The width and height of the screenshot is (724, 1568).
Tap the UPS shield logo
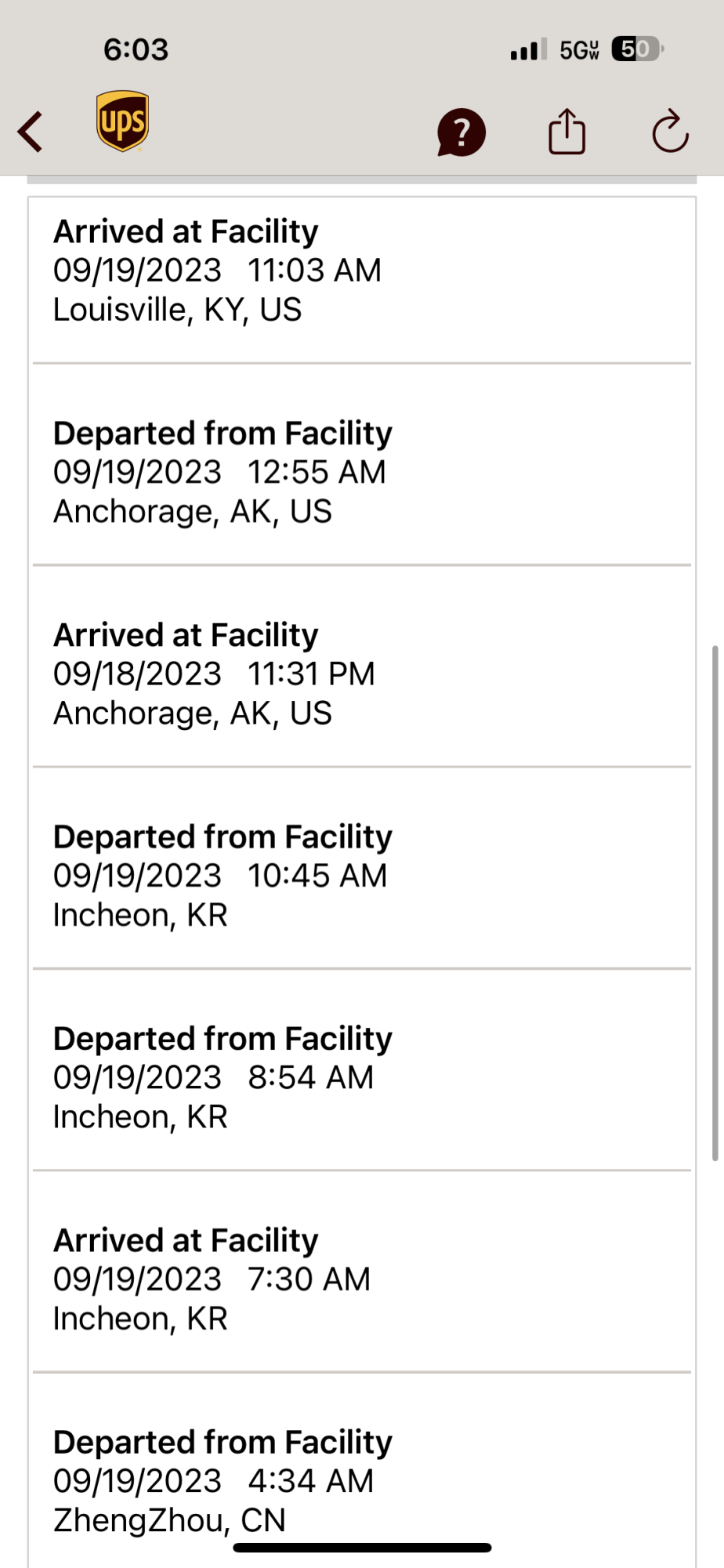(x=122, y=121)
